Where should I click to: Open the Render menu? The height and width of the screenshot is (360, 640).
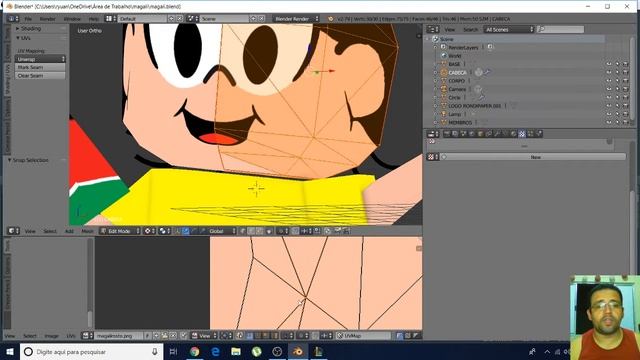pos(47,19)
